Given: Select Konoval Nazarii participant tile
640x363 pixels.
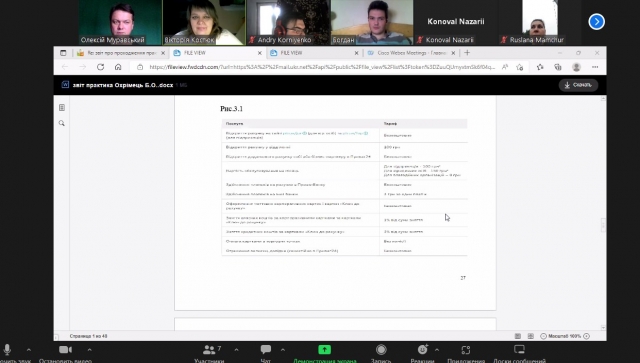Looking at the screenshot, I should [x=456, y=22].
